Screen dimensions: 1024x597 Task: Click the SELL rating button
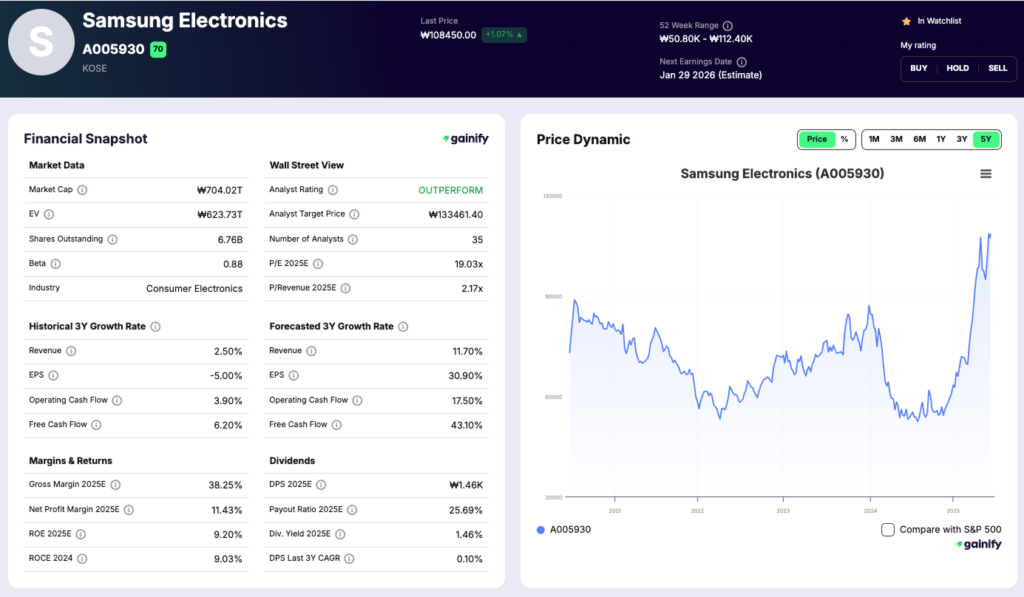pyautogui.click(x=997, y=68)
